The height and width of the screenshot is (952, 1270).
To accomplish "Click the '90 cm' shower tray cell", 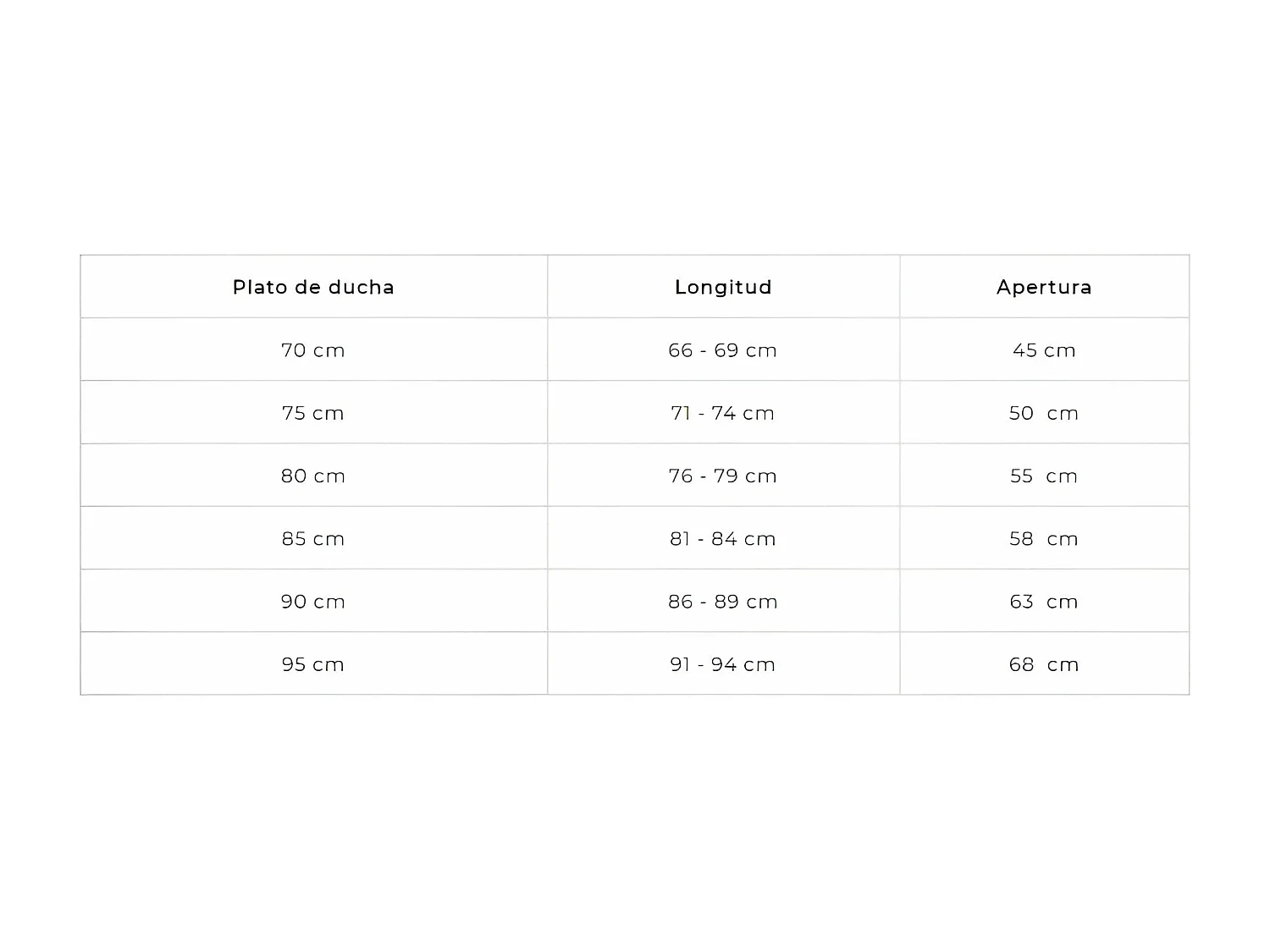I will pyautogui.click(x=313, y=602).
